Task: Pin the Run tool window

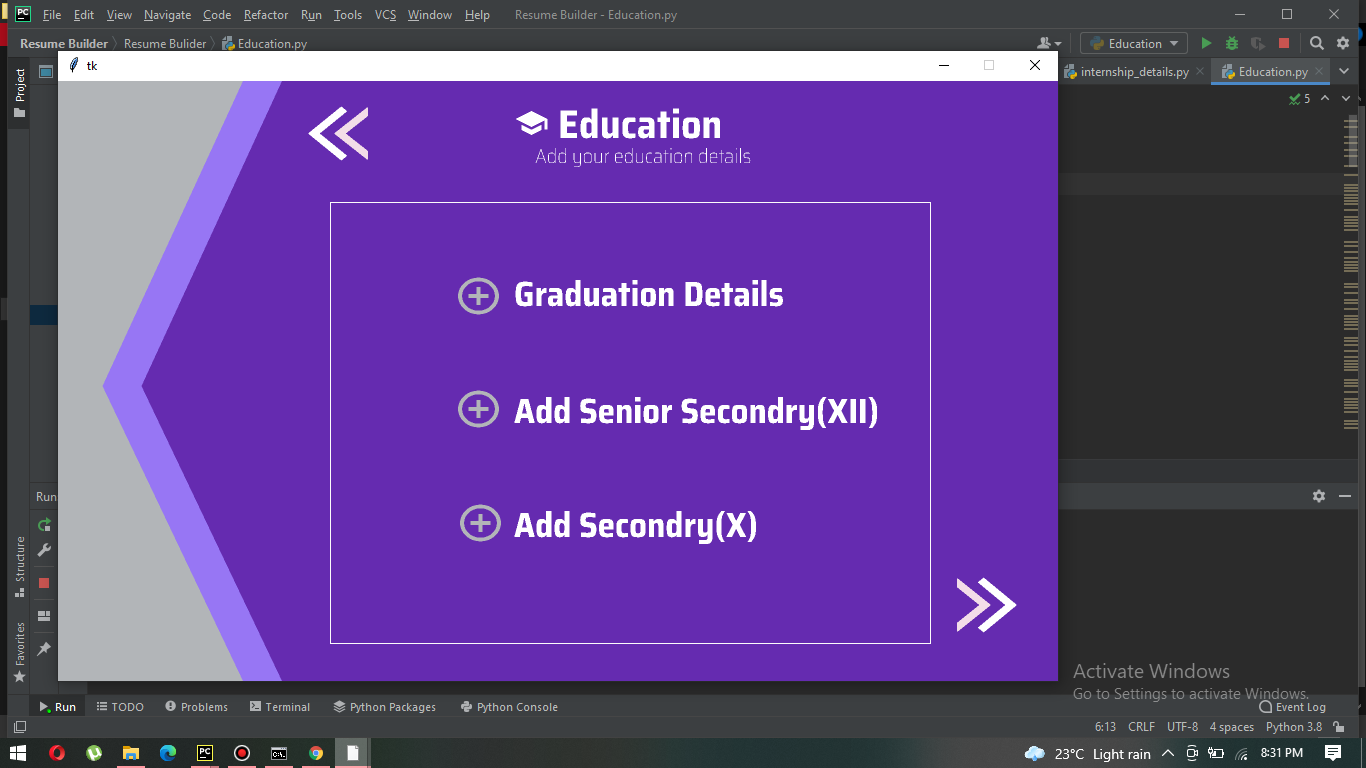Action: coord(43,648)
